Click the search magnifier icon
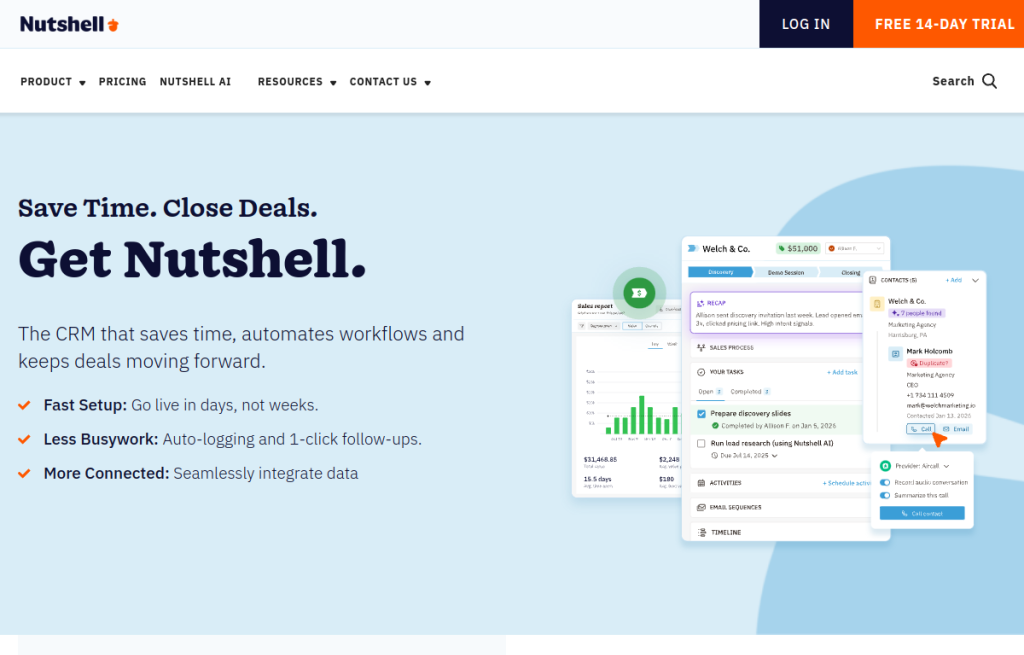Viewport: 1024px width, 655px height. click(989, 81)
